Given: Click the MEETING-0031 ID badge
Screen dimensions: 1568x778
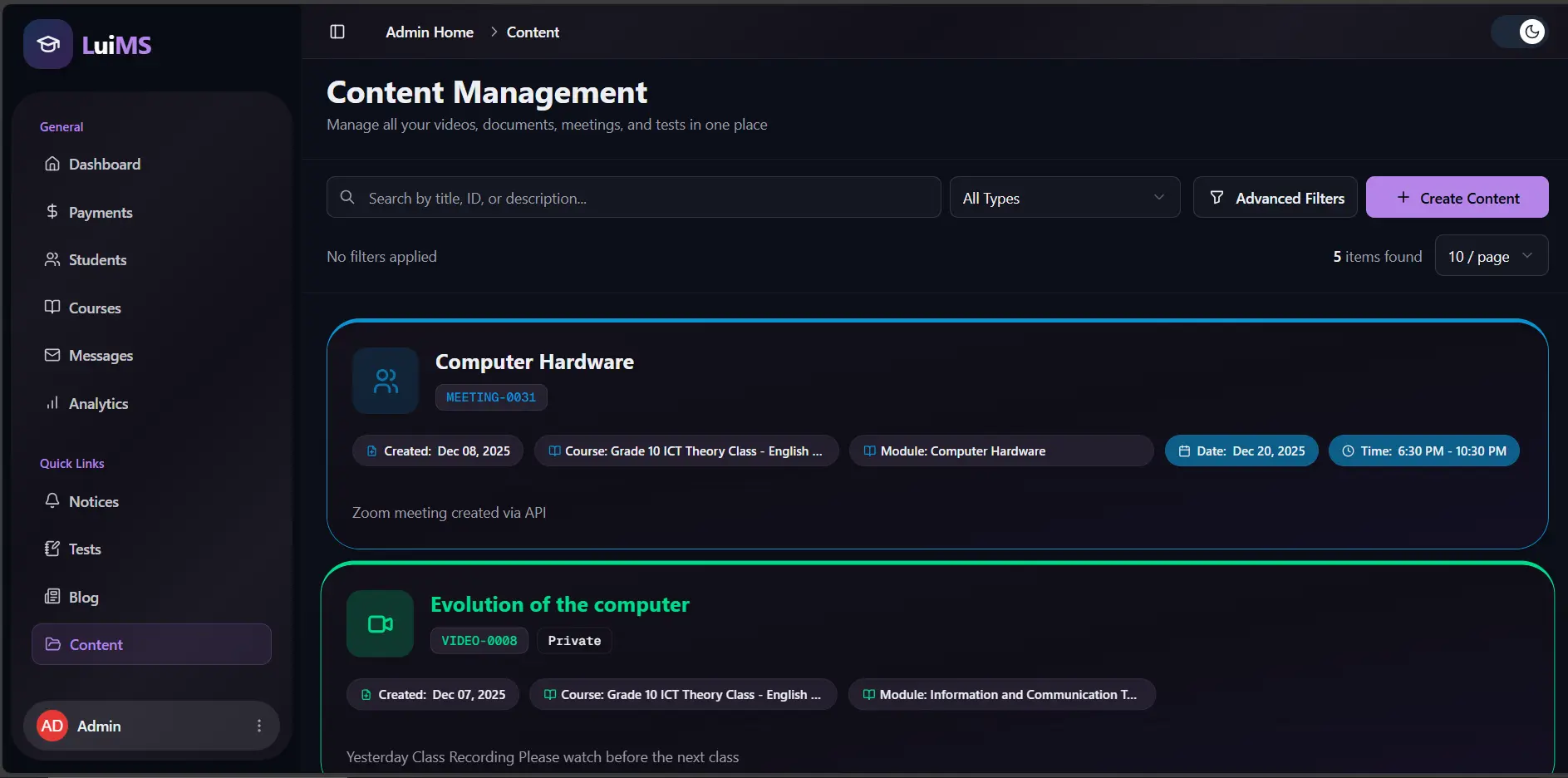Looking at the screenshot, I should pyautogui.click(x=490, y=397).
